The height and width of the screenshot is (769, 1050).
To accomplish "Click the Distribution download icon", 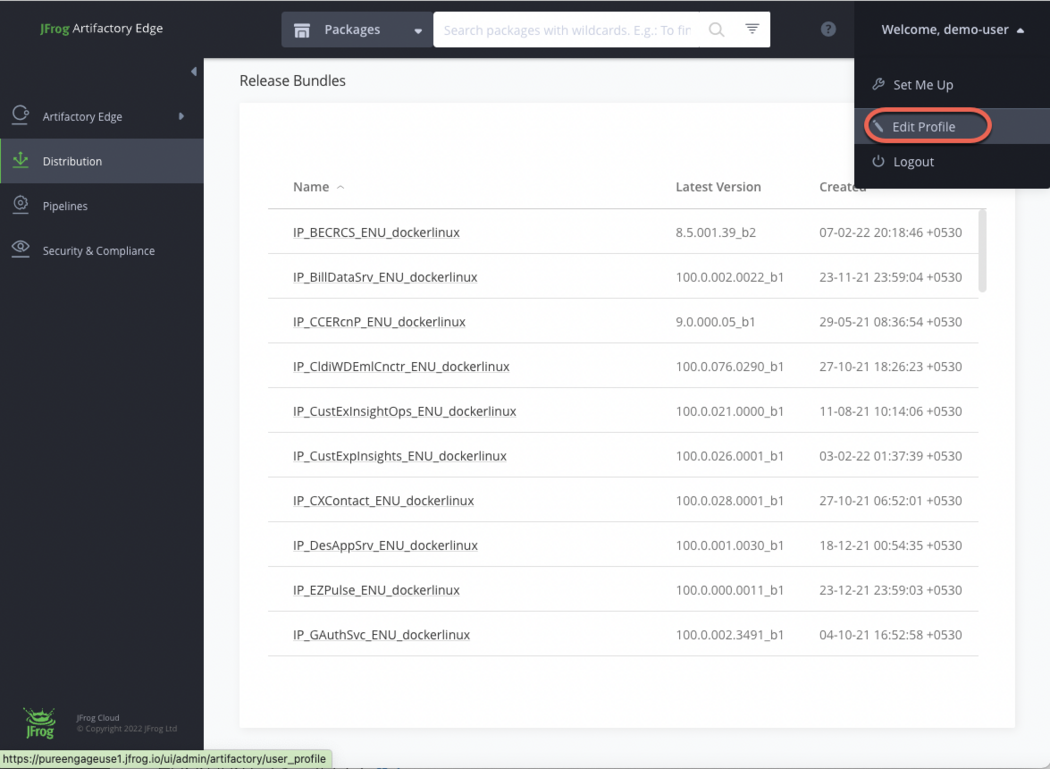I will [x=21, y=160].
